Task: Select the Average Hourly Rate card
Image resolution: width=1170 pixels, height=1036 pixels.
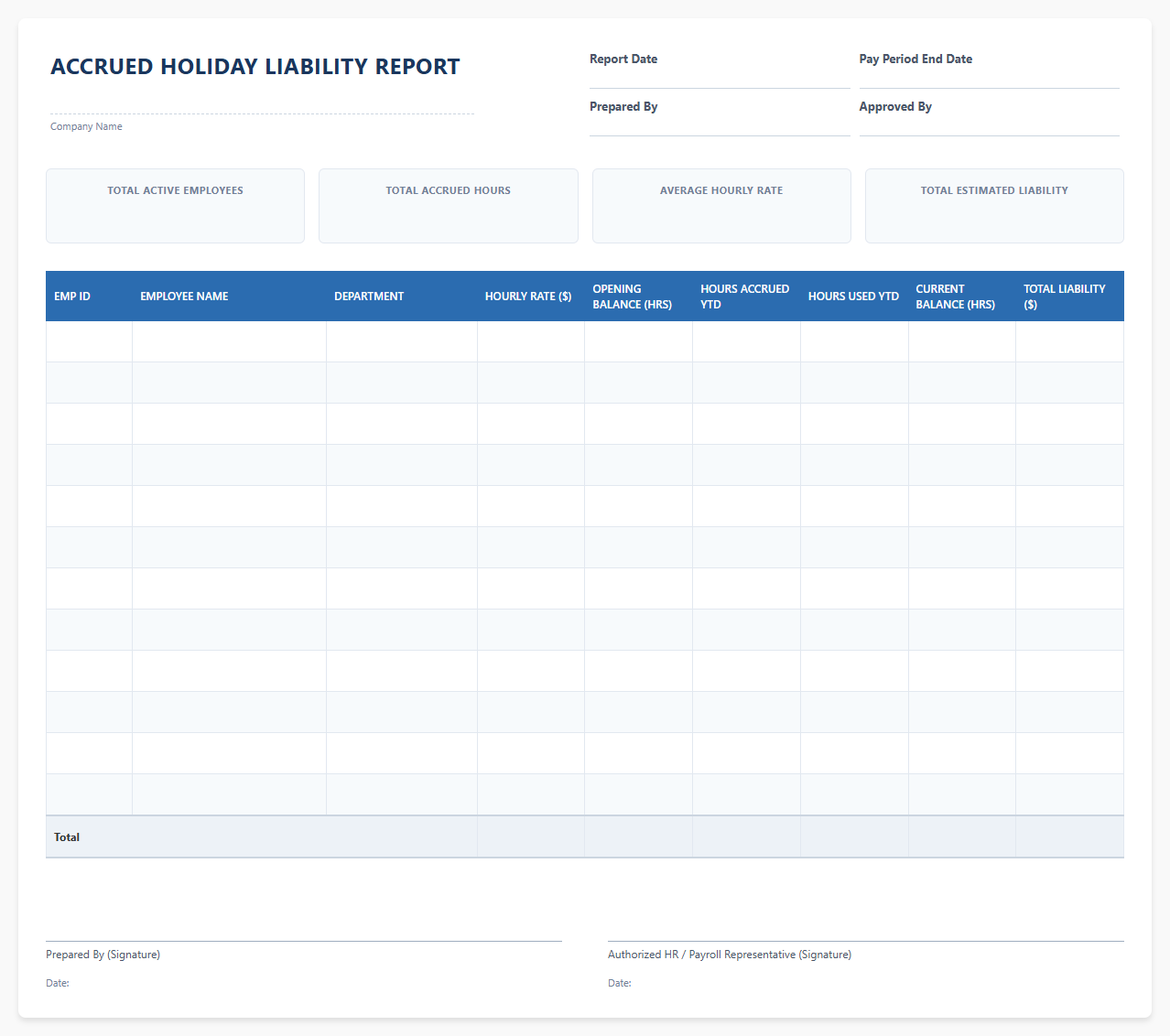Action: 721,206
